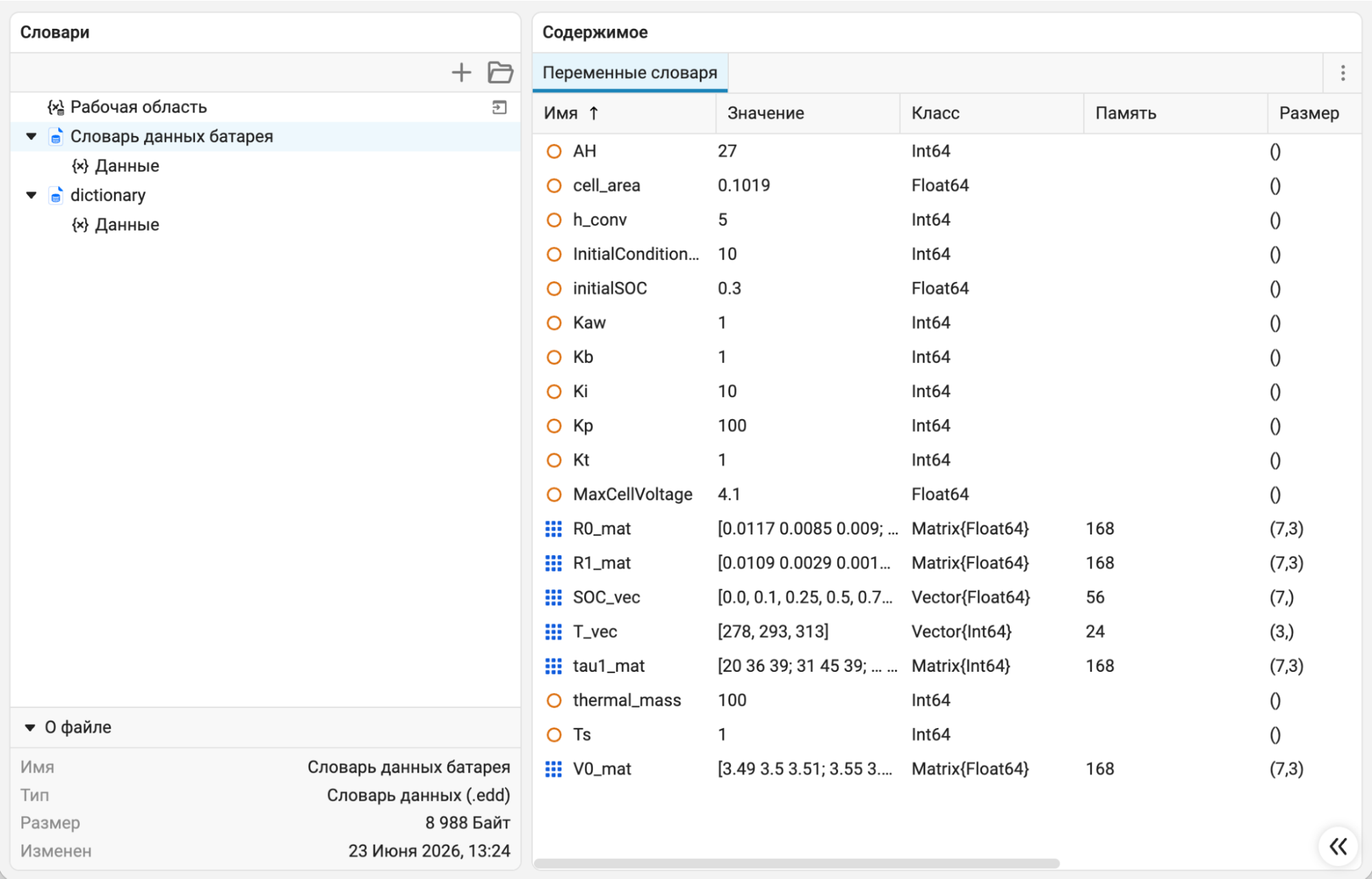Screen dimensions: 1372x879
Task: Click the T_vec value [278, 293, 313]
Action: click(x=773, y=631)
